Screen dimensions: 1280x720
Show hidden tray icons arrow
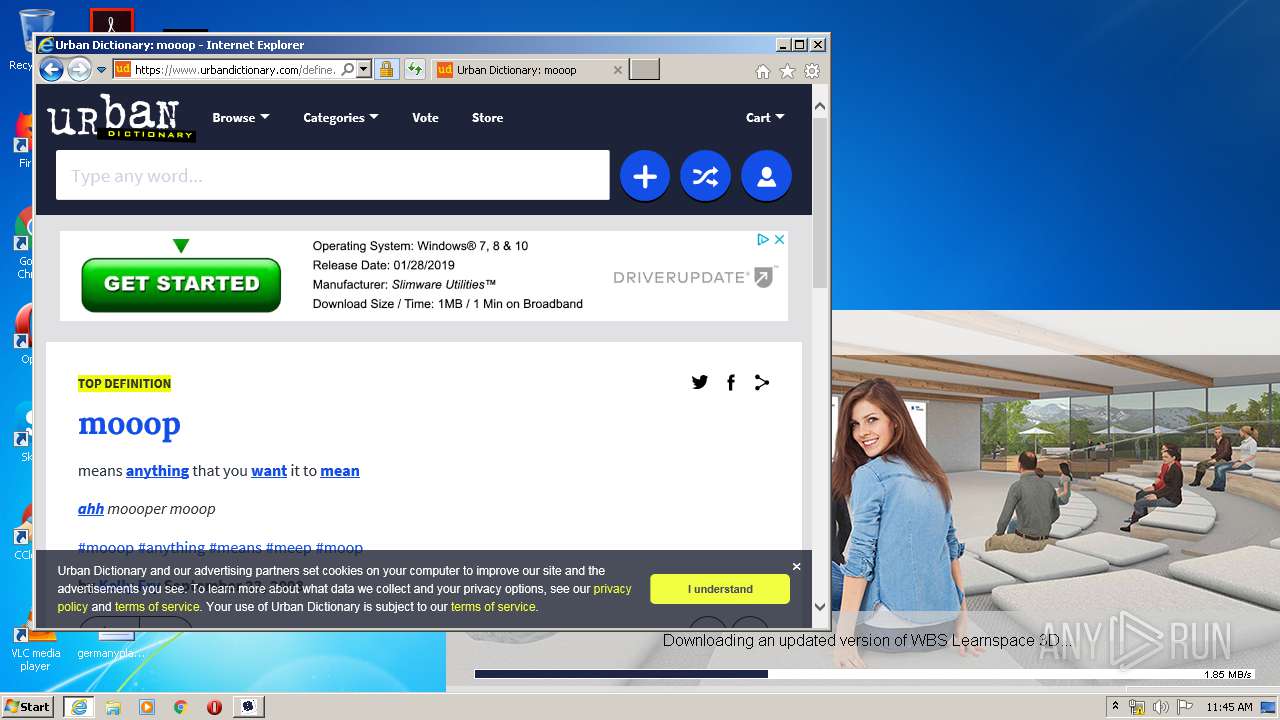point(1115,706)
